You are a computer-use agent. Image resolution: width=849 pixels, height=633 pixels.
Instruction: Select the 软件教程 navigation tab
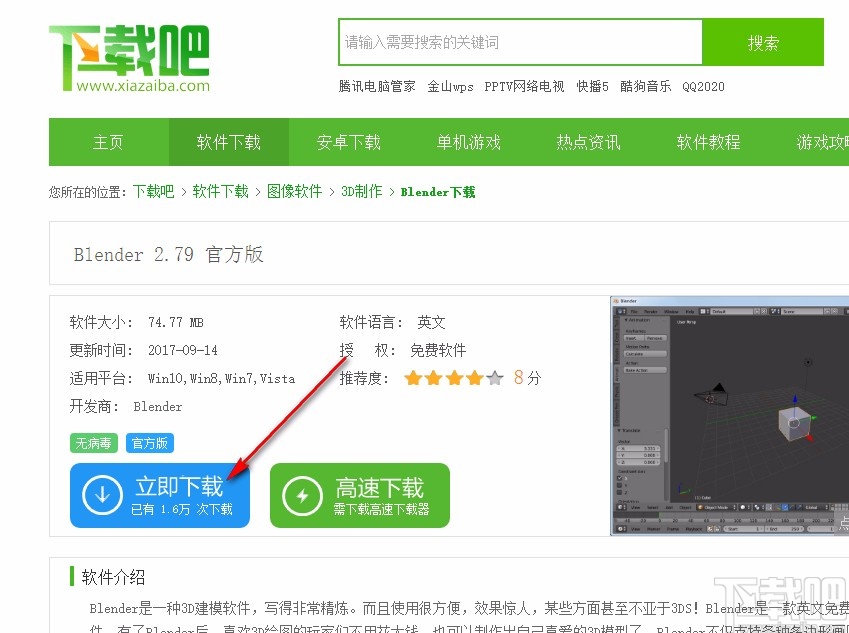(x=708, y=142)
